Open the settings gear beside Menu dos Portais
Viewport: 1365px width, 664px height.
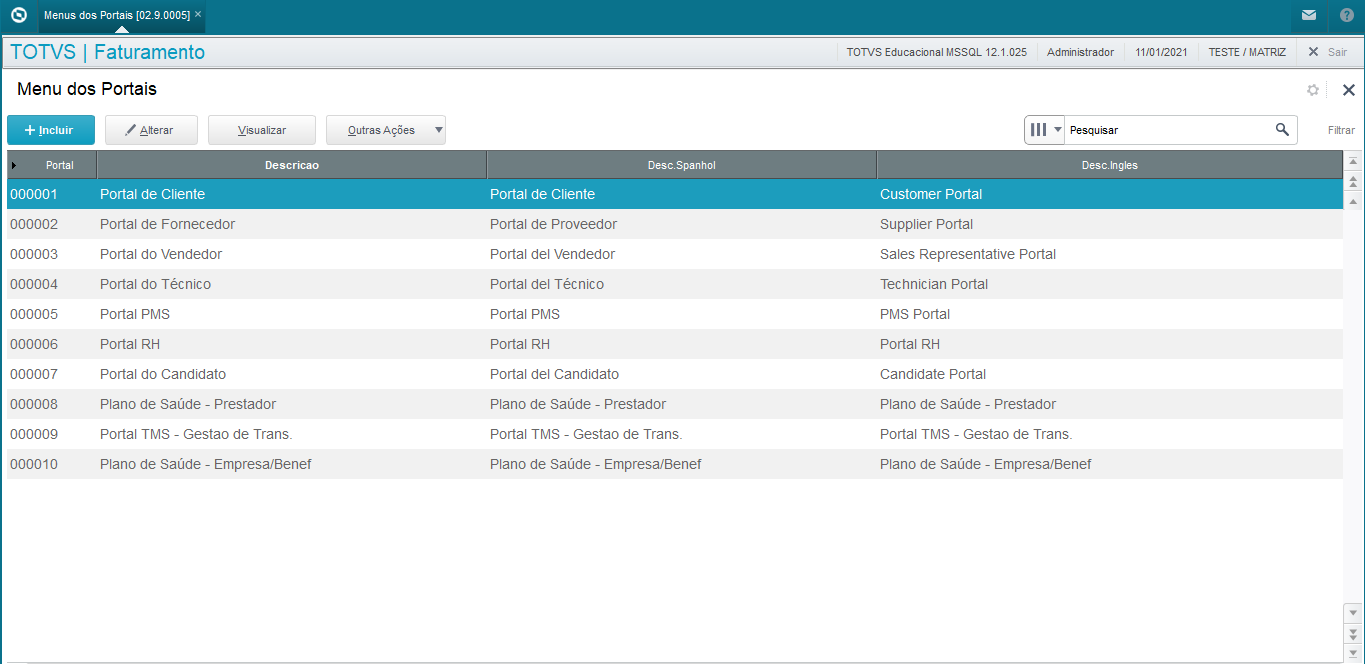(1313, 90)
